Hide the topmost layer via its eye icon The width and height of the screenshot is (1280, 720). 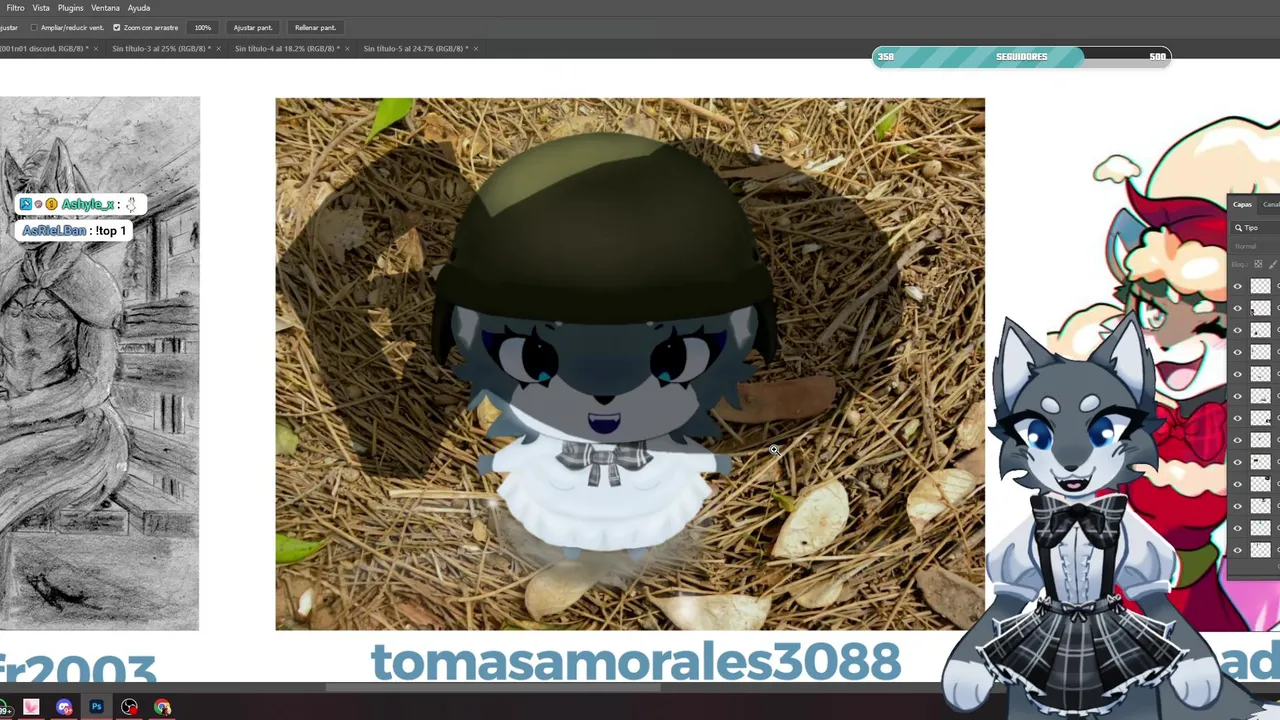tap(1238, 286)
